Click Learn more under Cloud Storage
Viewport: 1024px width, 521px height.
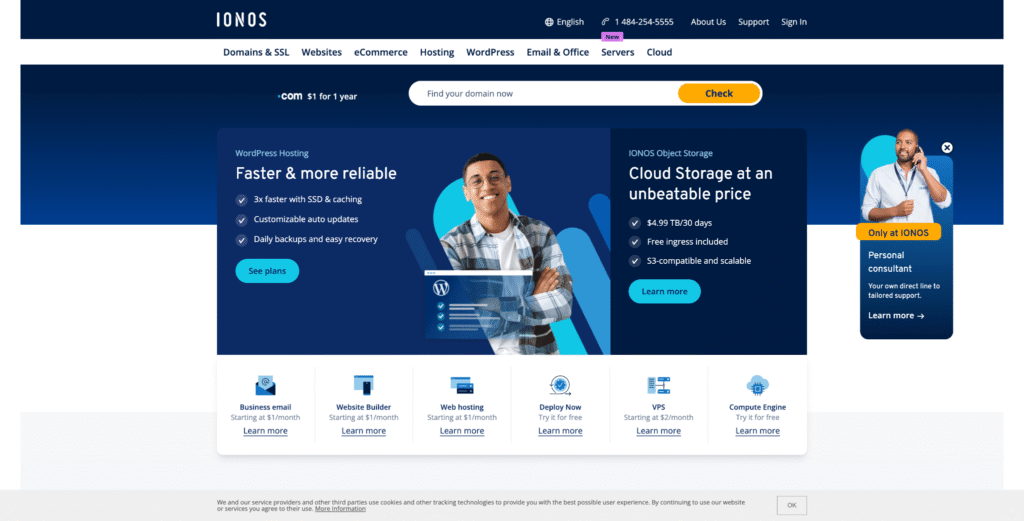(664, 291)
